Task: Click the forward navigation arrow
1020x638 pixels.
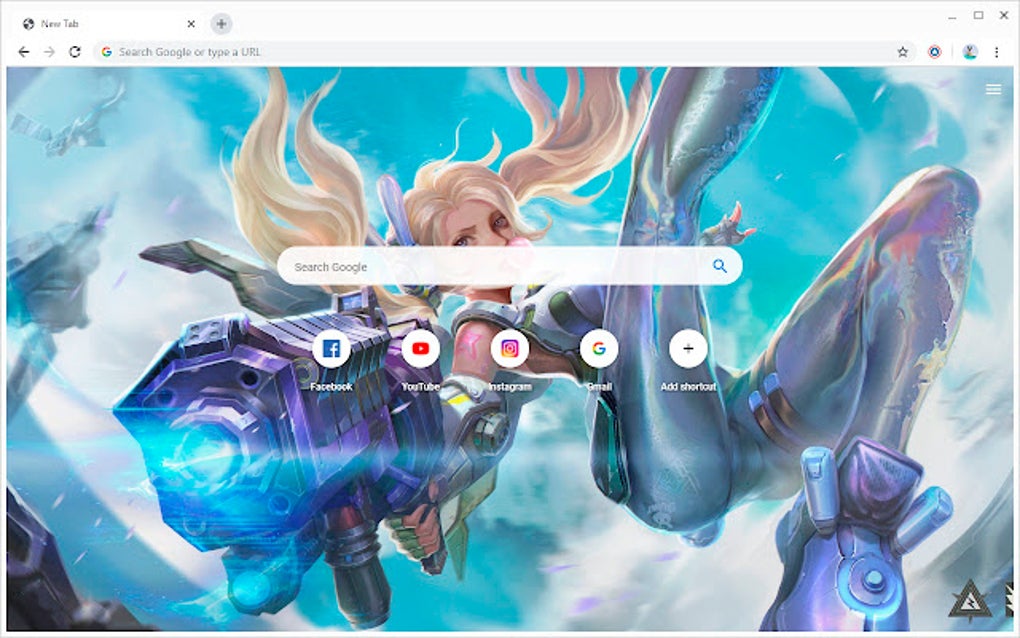Action: coord(49,52)
